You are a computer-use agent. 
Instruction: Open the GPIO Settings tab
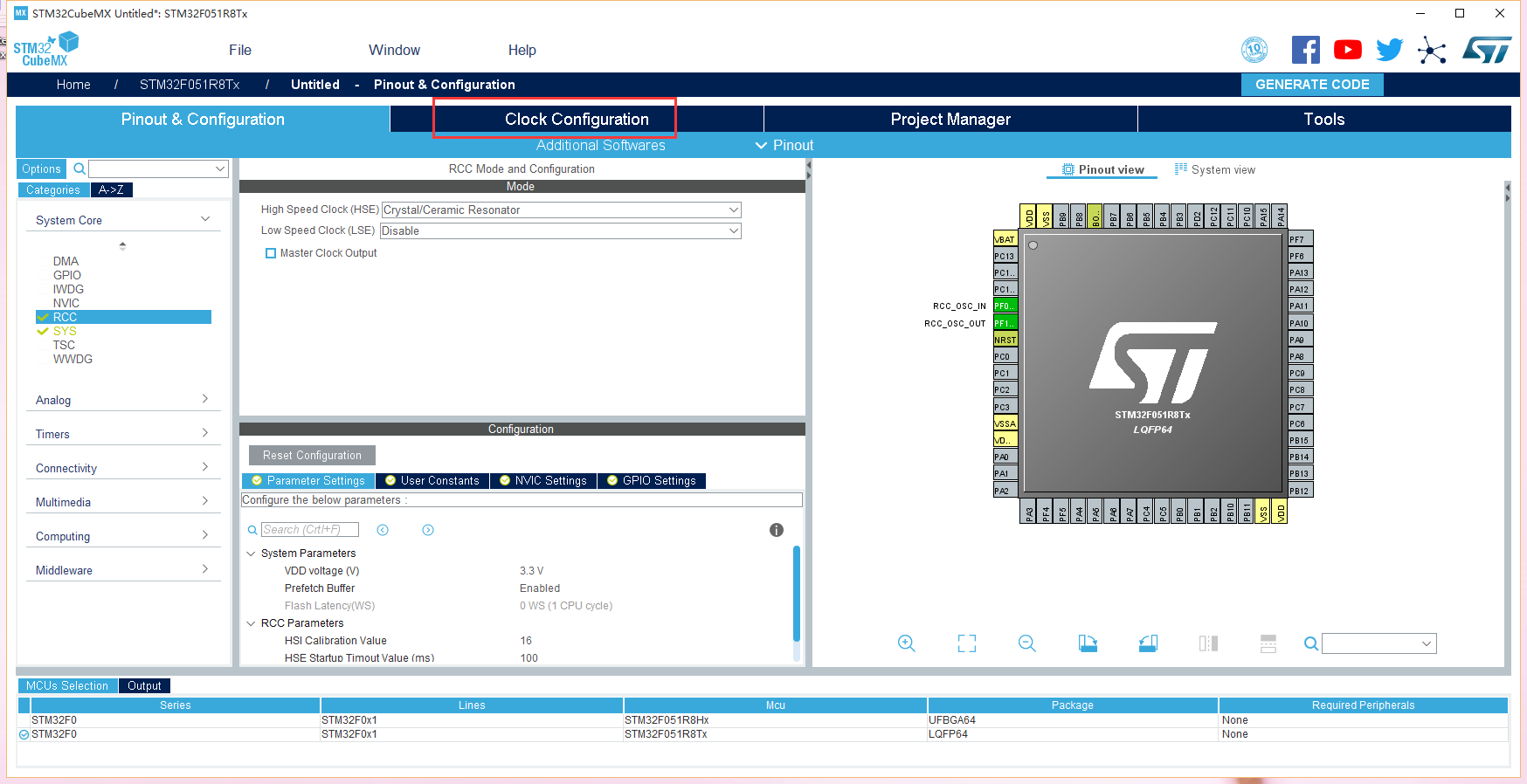coord(652,480)
